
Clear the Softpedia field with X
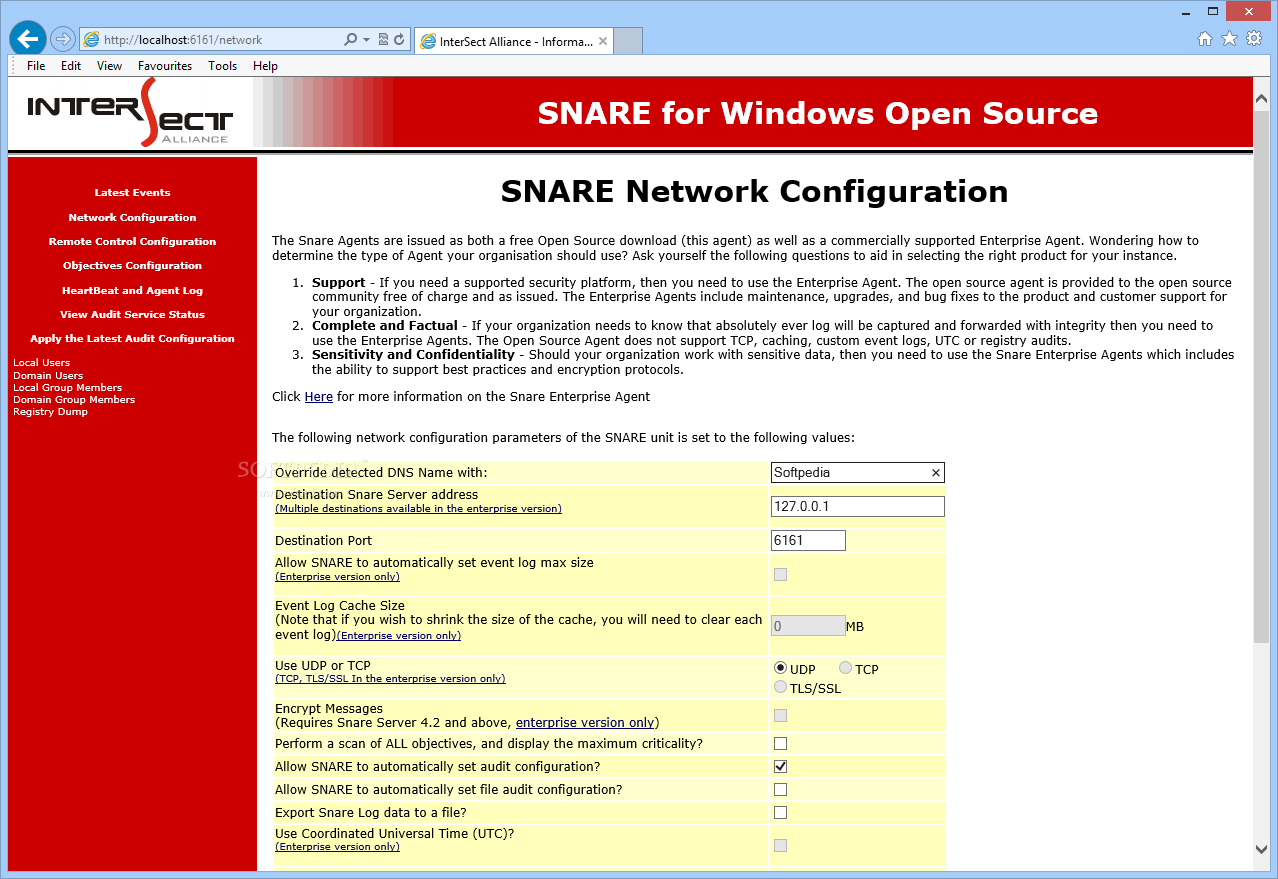[936, 473]
